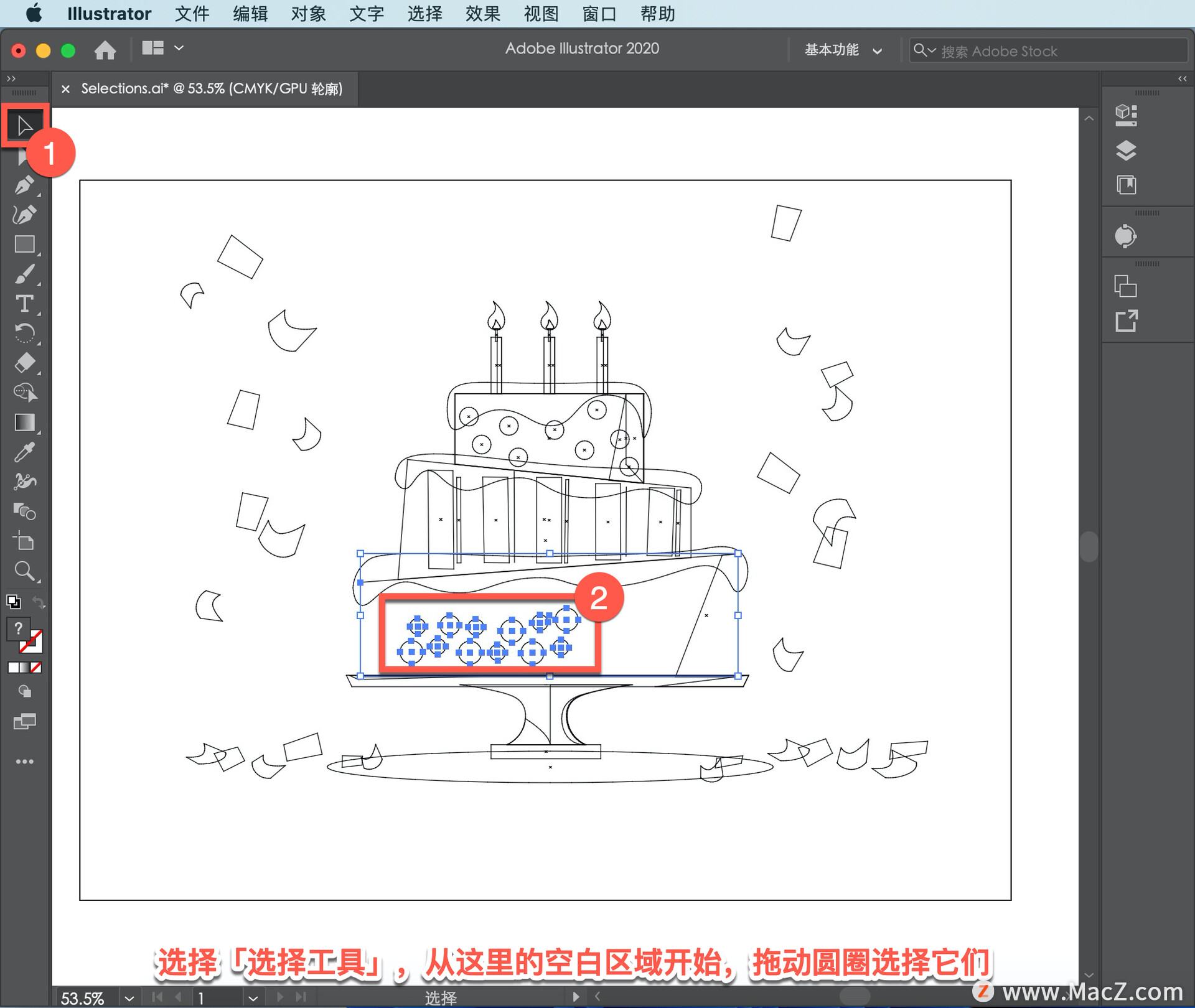
Task: Open Edit Toolbar three dots
Action: point(24,762)
